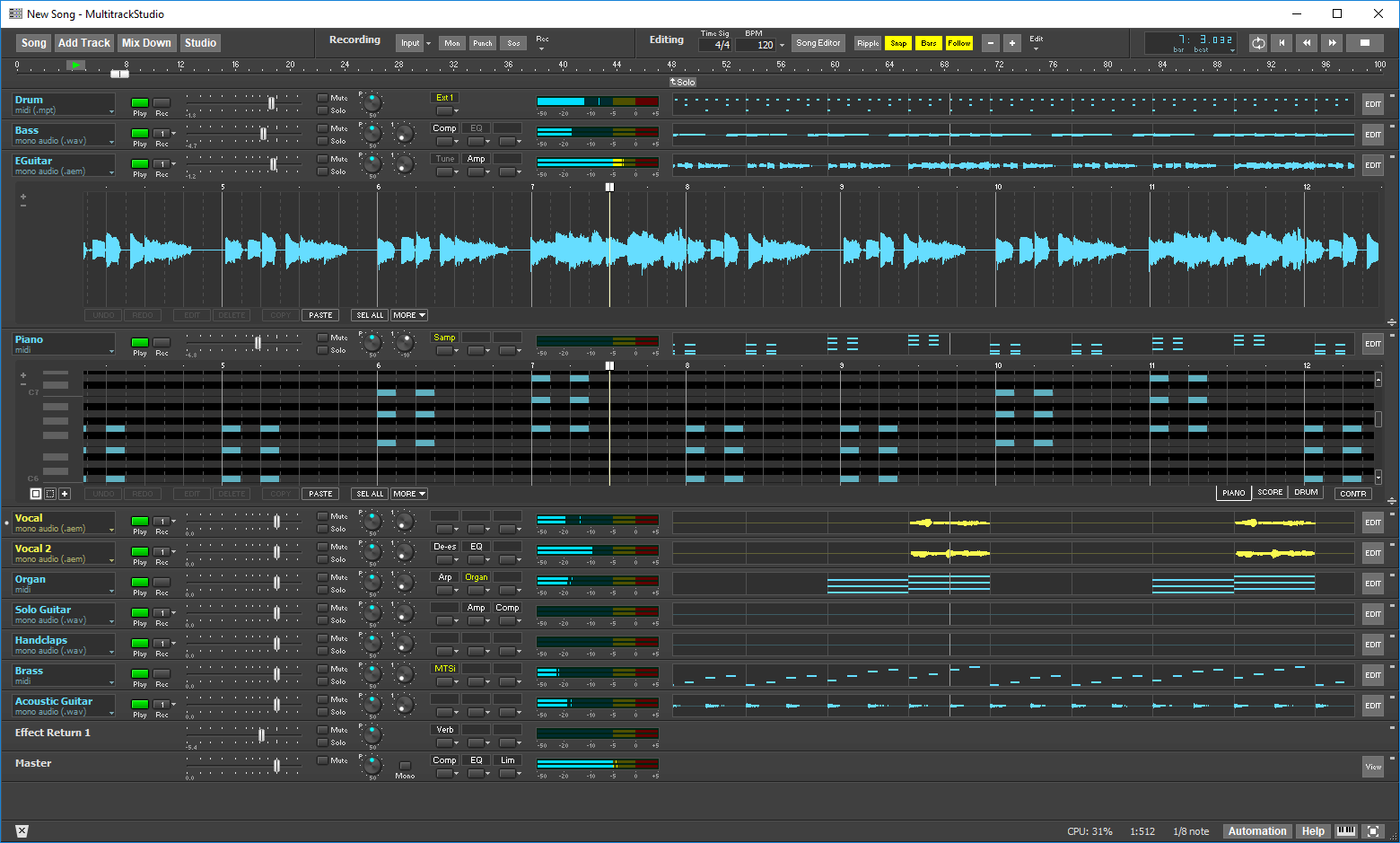Click EDIT button on the Brass track
Screen dimensions: 1400x843
click(x=1373, y=675)
